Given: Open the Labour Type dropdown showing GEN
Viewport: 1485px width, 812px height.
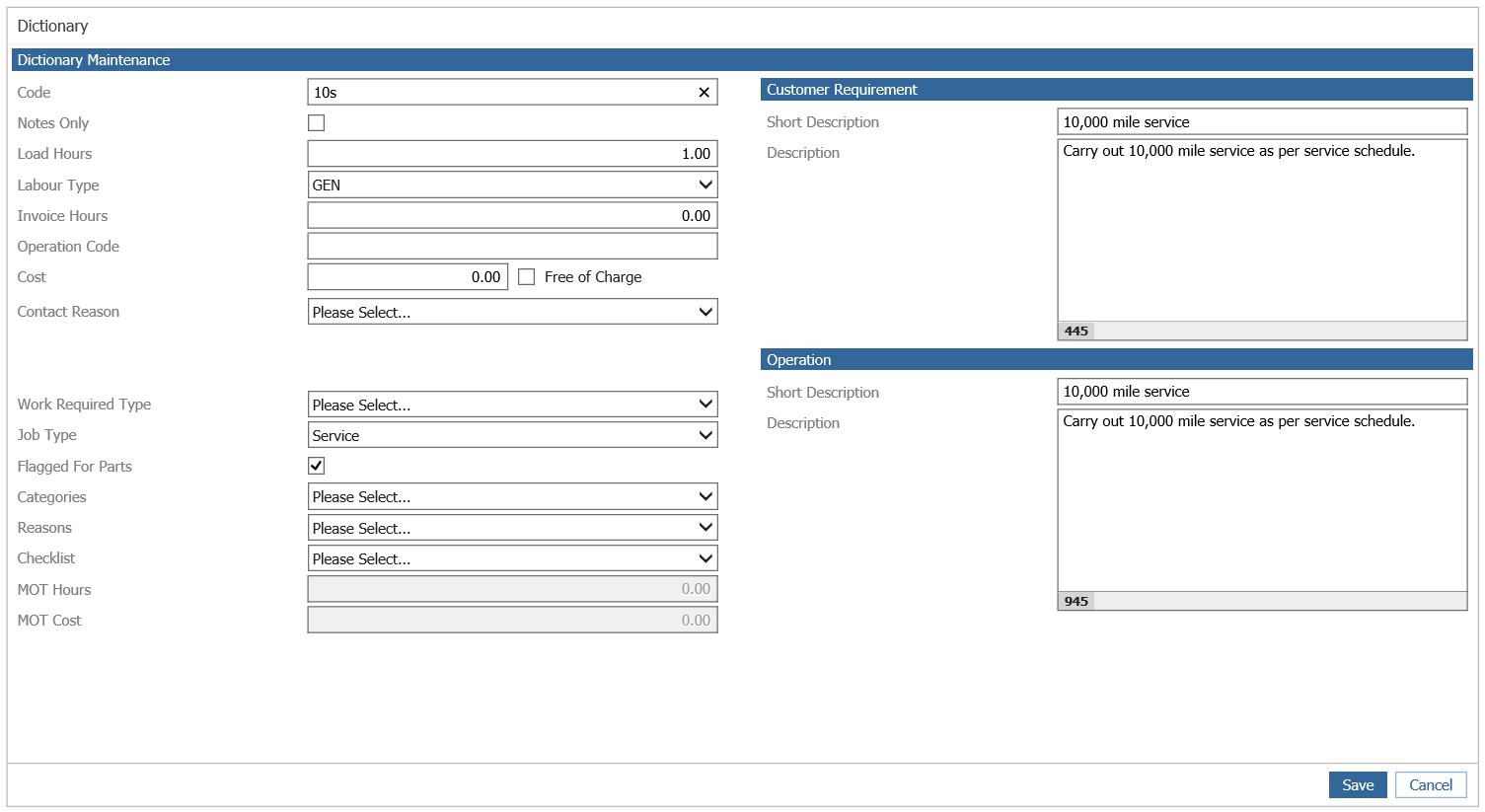Looking at the screenshot, I should pyautogui.click(x=512, y=185).
